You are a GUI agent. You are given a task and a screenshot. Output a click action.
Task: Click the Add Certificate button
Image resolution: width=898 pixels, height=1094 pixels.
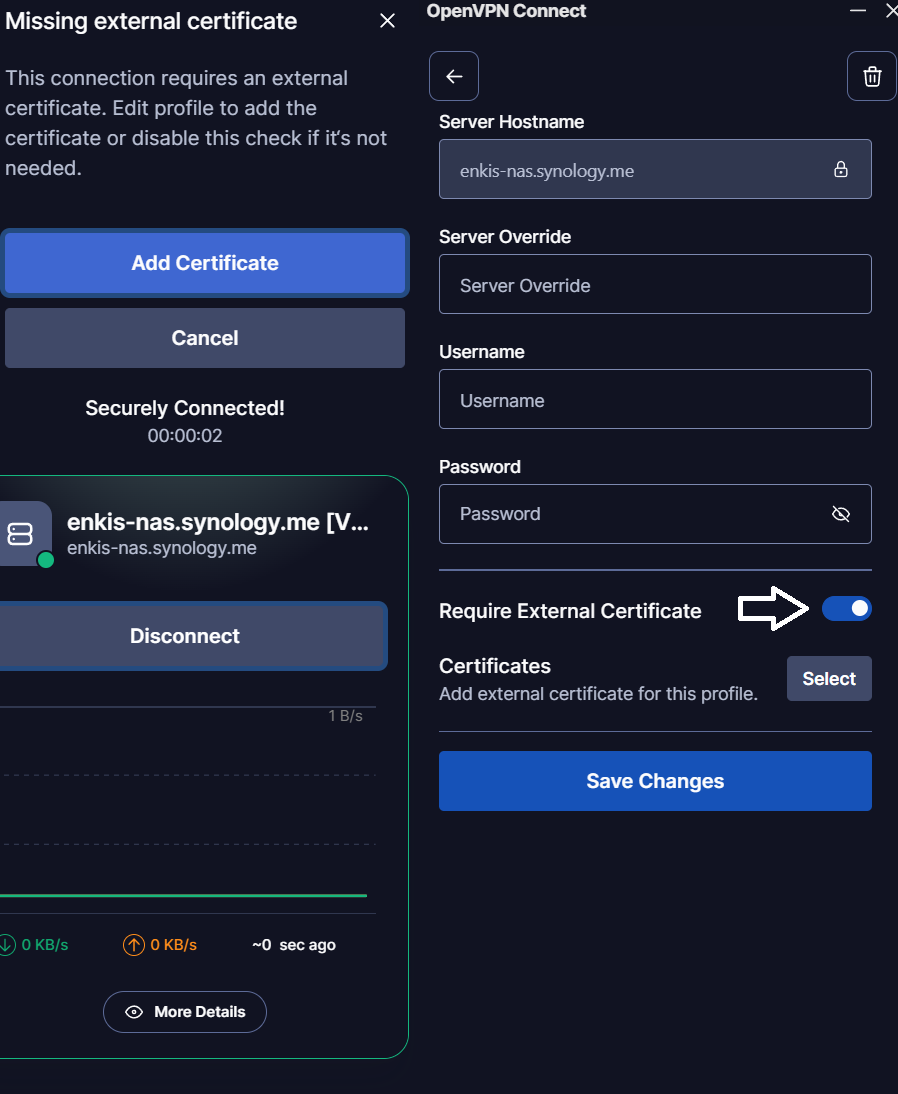[205, 263]
